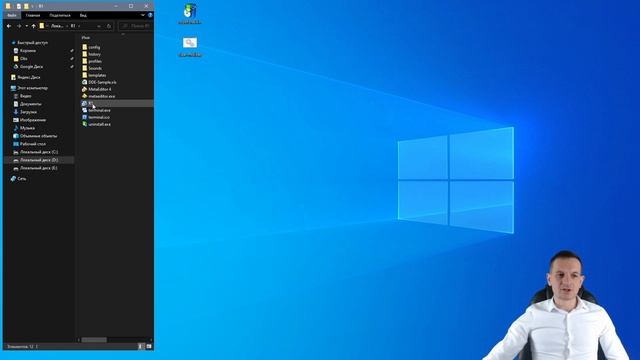The height and width of the screenshot is (360, 640).
Task: Open the history folder
Action: click(x=94, y=54)
